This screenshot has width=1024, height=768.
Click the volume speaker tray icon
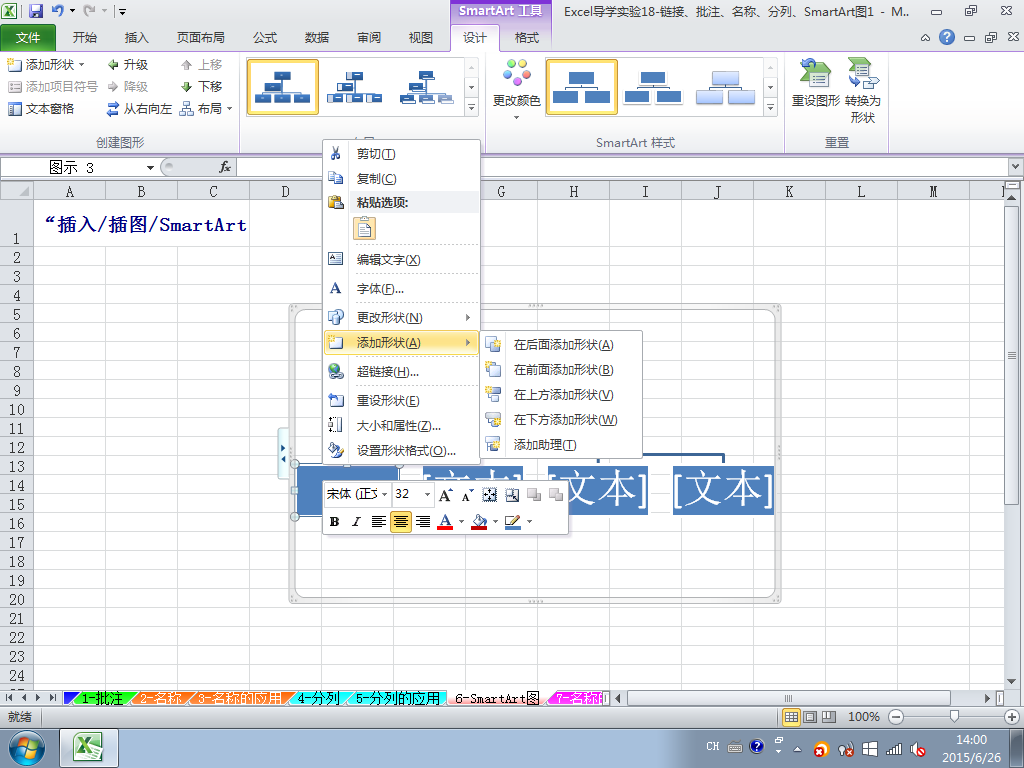coord(918,749)
